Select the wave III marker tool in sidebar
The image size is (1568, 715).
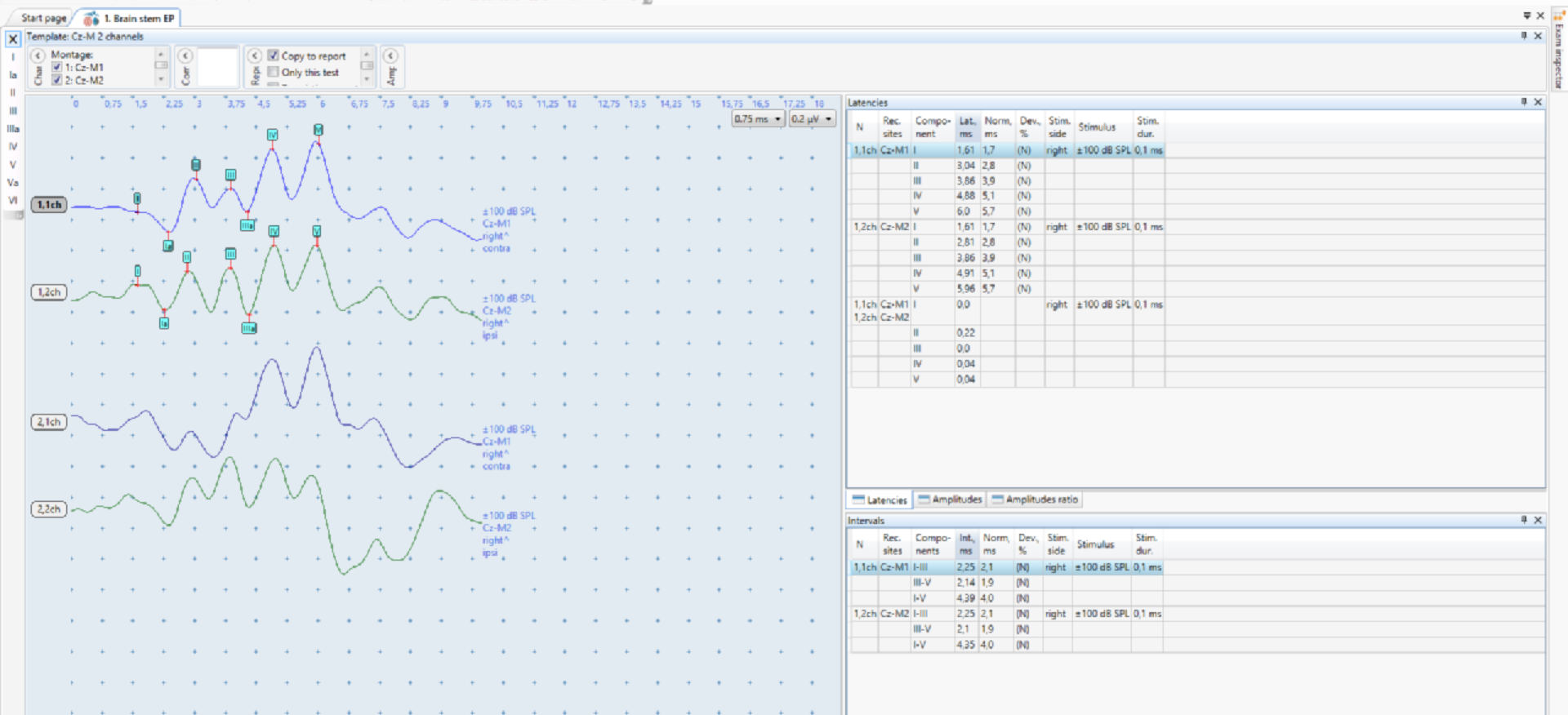click(x=12, y=111)
